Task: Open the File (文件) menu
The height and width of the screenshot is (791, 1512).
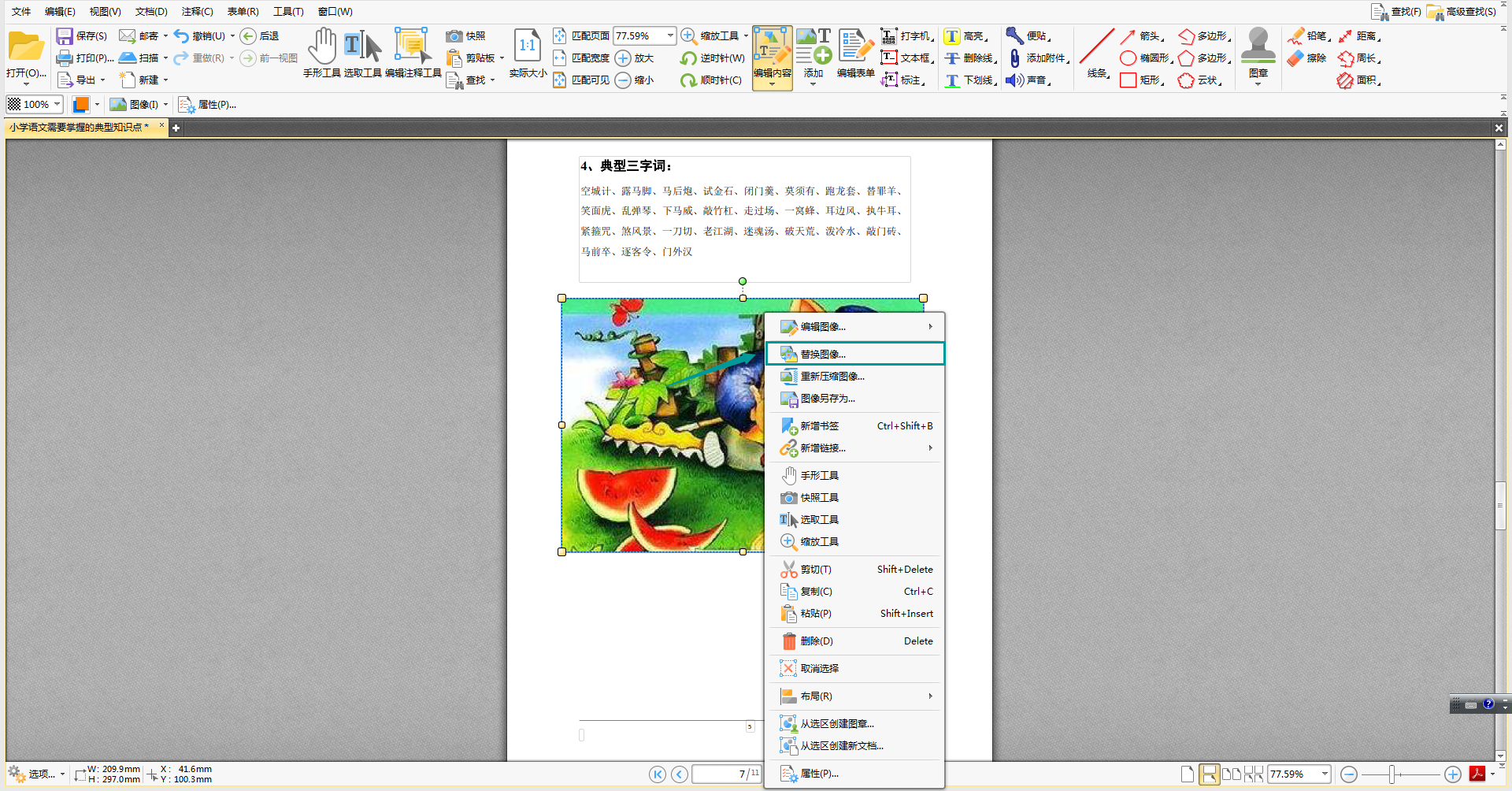Action: [21, 12]
